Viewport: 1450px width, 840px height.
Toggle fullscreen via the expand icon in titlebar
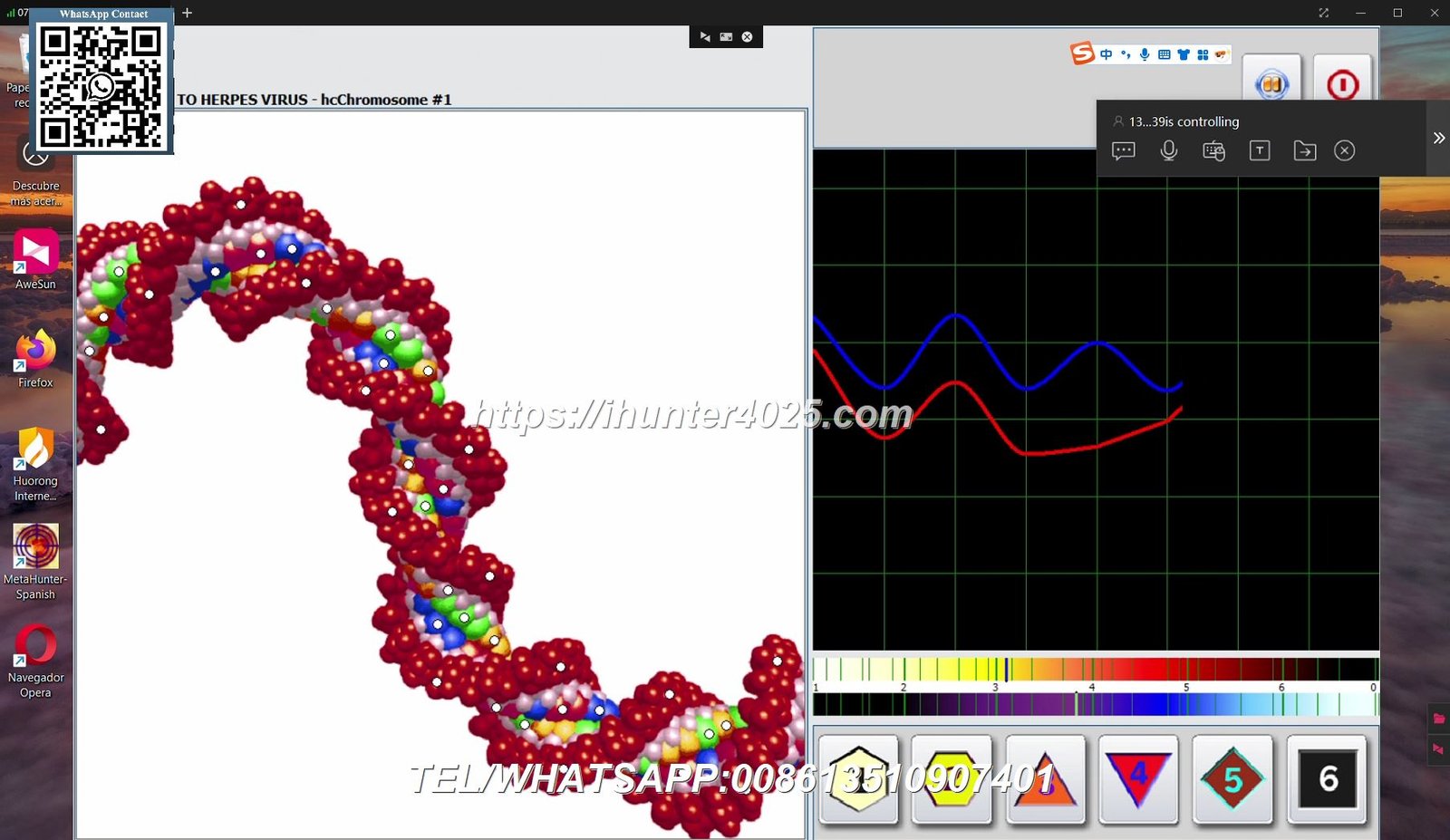(x=1323, y=13)
